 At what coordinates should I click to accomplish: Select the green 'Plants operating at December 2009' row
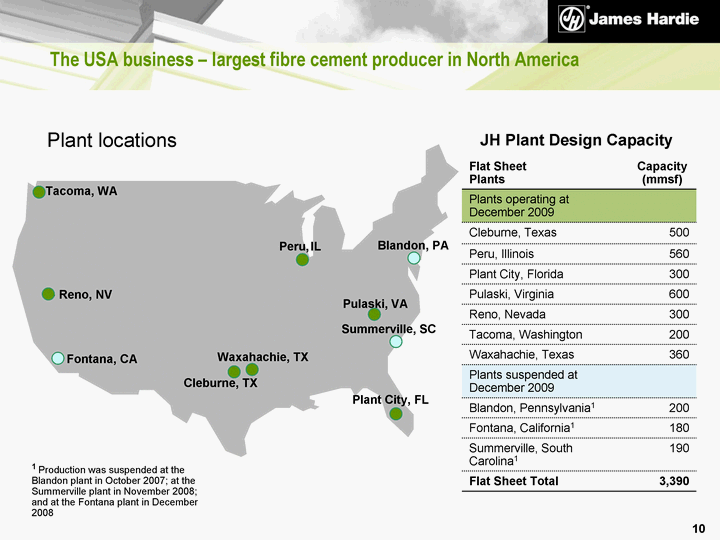click(574, 206)
